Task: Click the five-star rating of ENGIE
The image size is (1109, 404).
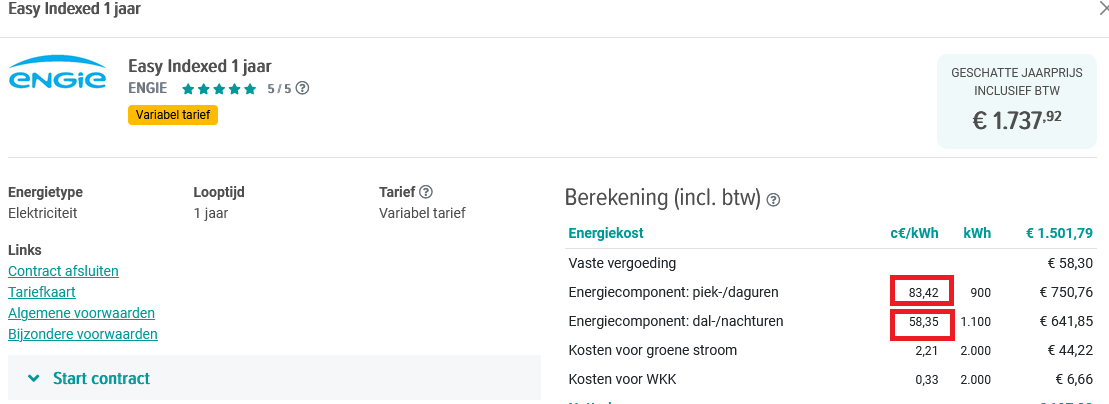Action: pos(219,89)
